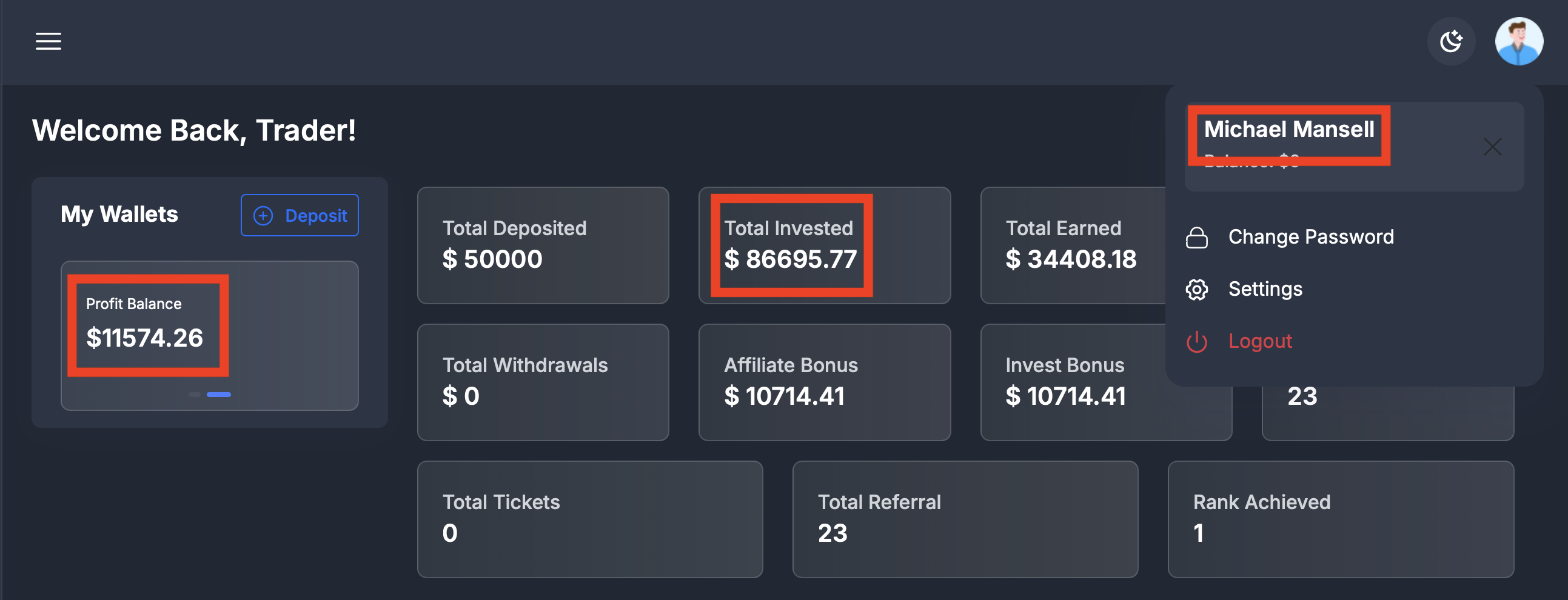Viewport: 1568px width, 600px height.
Task: Click the Deposit button
Action: tap(300, 215)
